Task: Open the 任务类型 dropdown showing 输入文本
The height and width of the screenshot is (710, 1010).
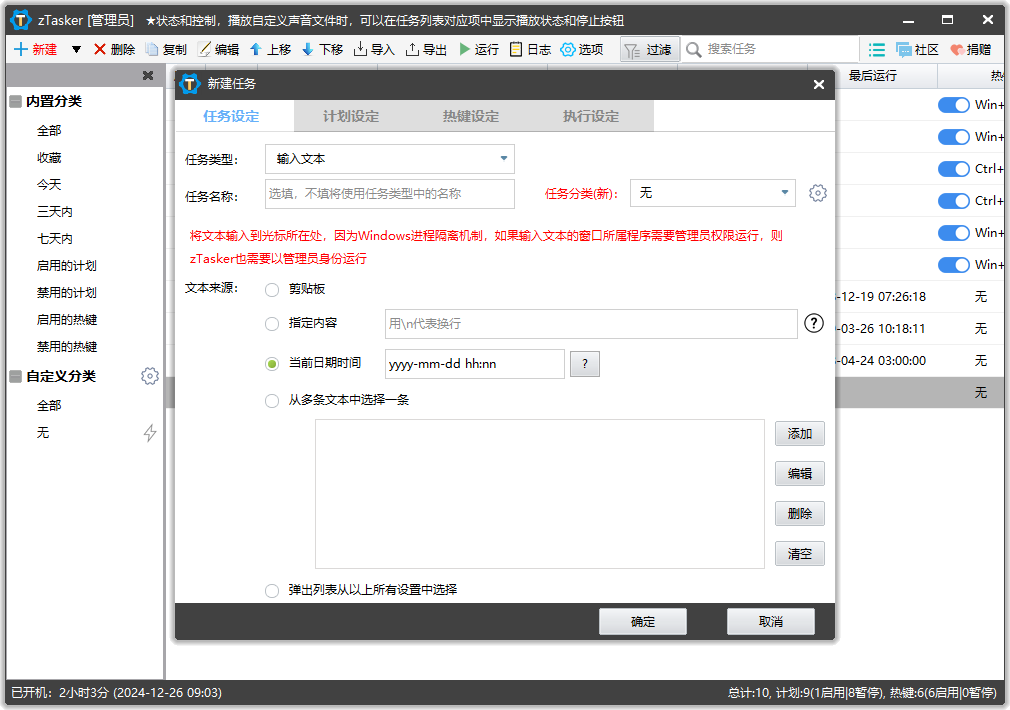Action: pyautogui.click(x=390, y=158)
